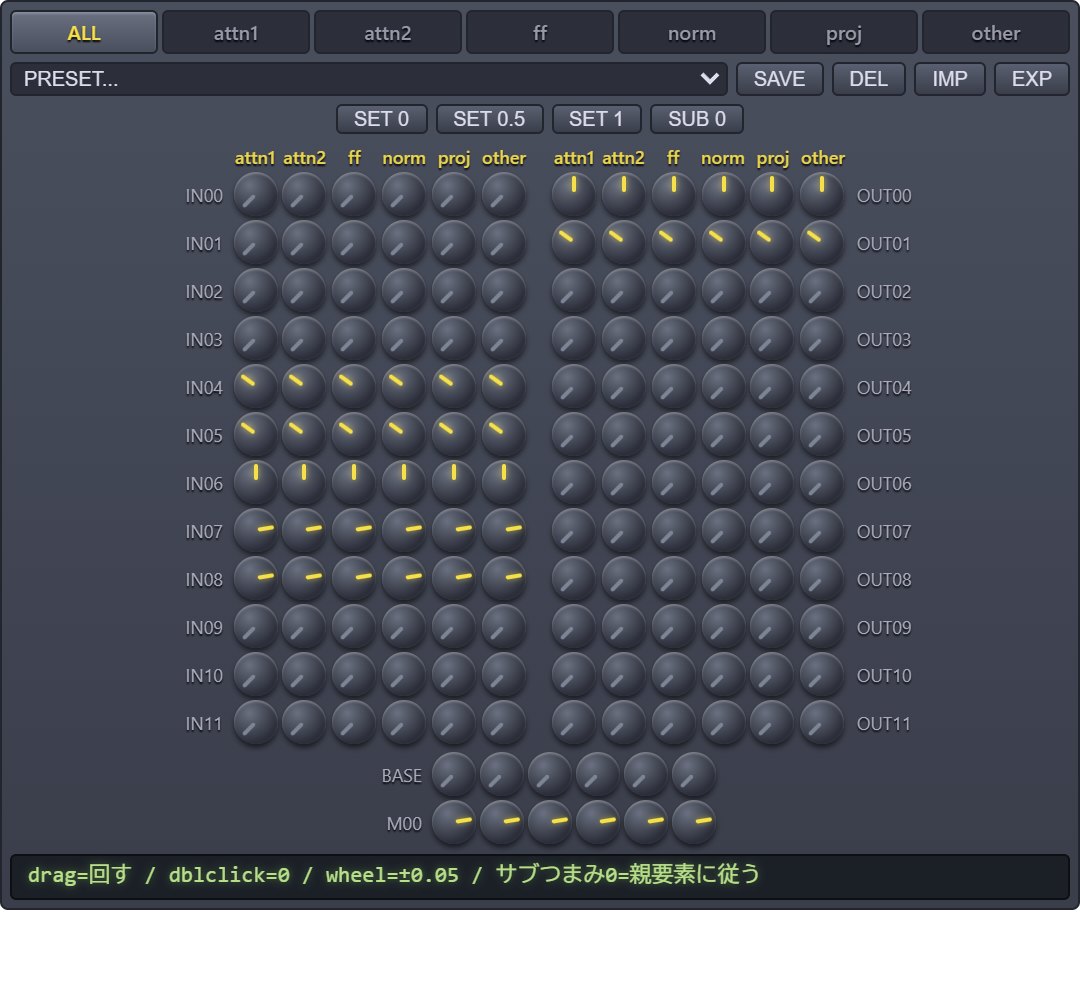Click the other output column header
The image size is (1080, 1008).
pos(822,158)
